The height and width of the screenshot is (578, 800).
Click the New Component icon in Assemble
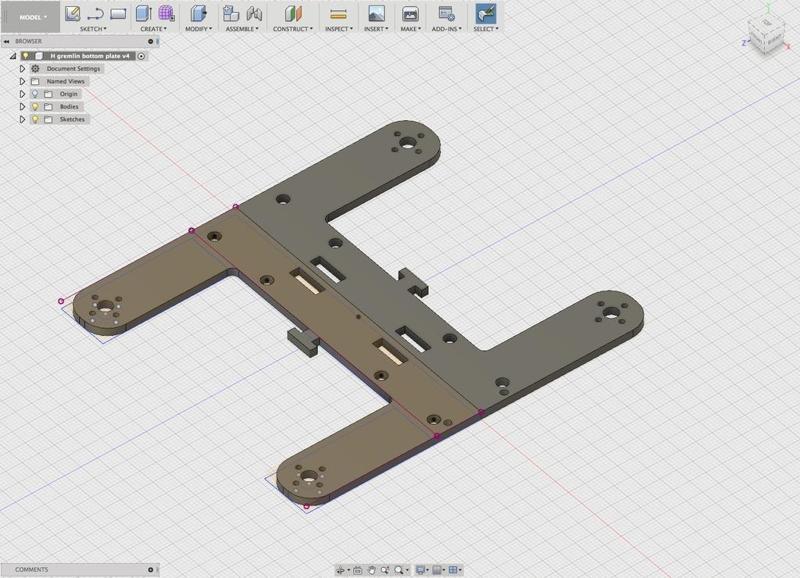(x=231, y=14)
